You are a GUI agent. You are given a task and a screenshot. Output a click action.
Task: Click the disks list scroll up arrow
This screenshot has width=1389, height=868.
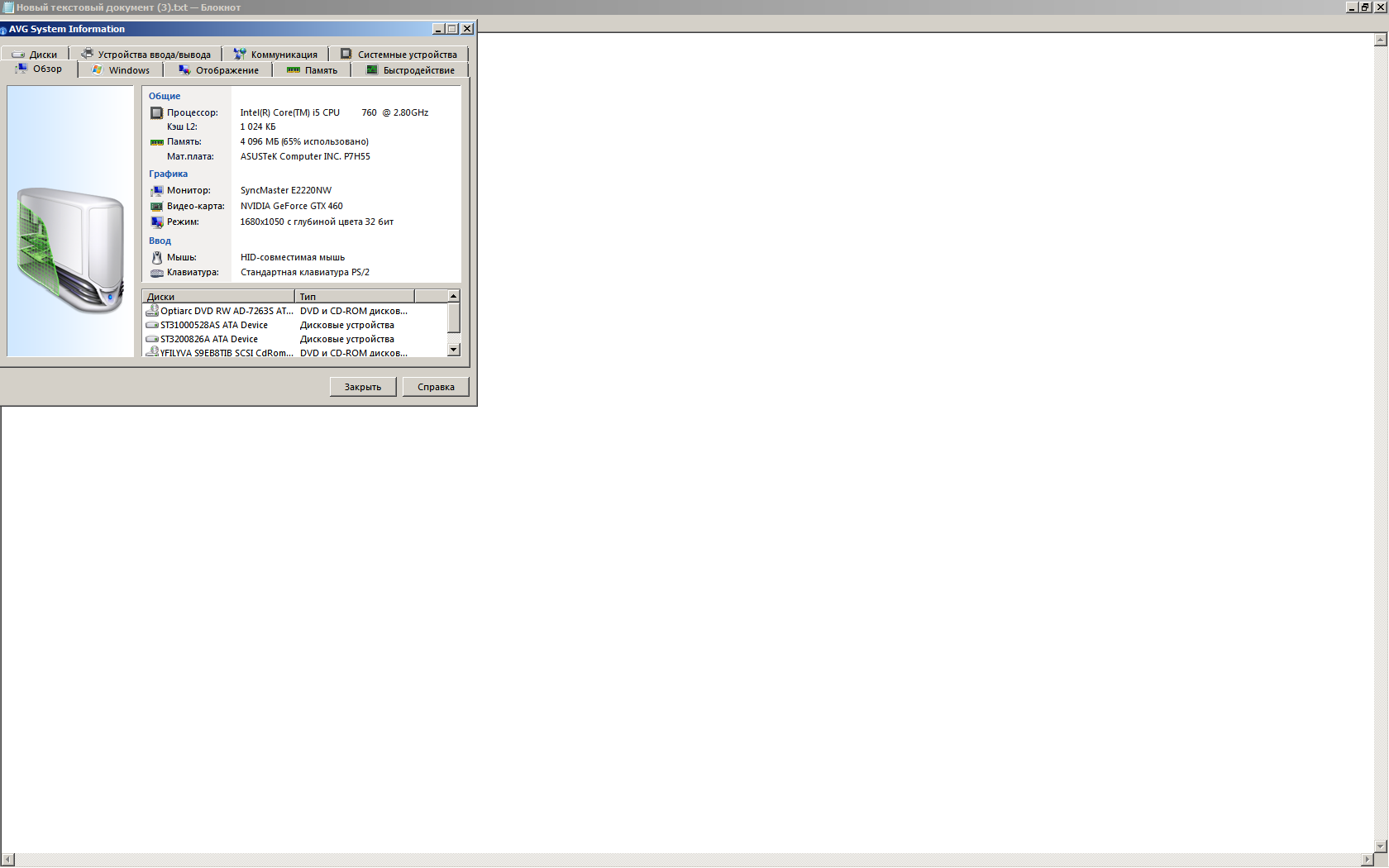(453, 296)
